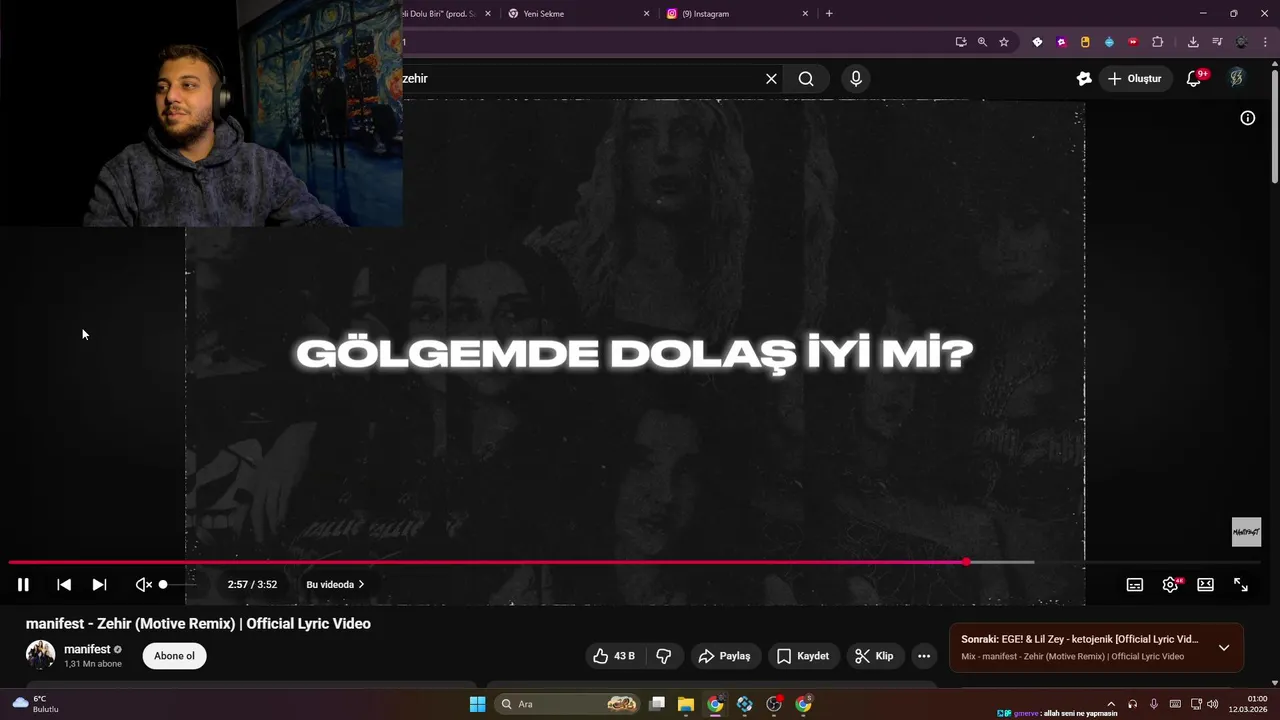Pause the video playback

coord(23,585)
